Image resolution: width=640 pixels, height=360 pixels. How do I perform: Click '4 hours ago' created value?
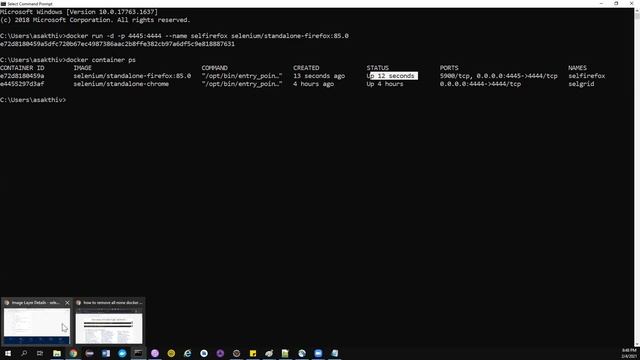(x=313, y=84)
